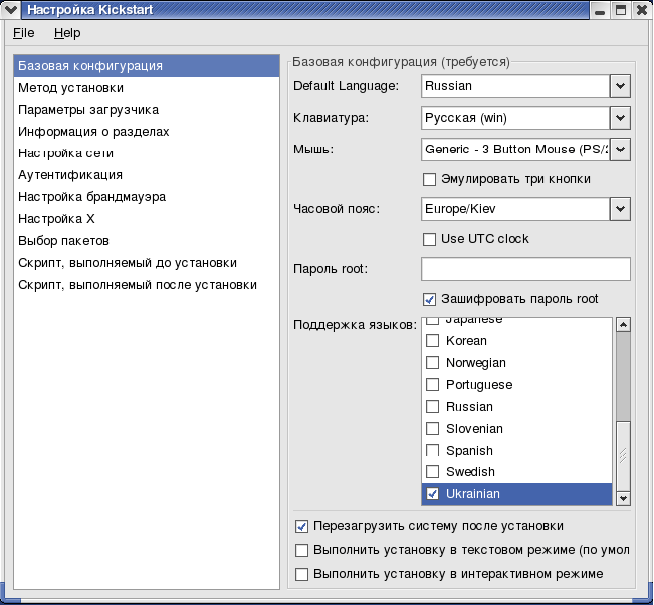Close the Kickstart window
654x605 pixels.
point(642,10)
